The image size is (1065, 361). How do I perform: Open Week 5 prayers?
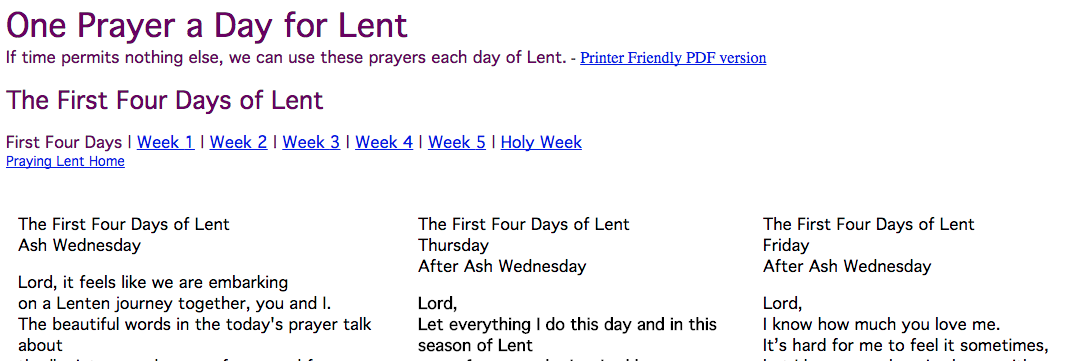coord(457,142)
